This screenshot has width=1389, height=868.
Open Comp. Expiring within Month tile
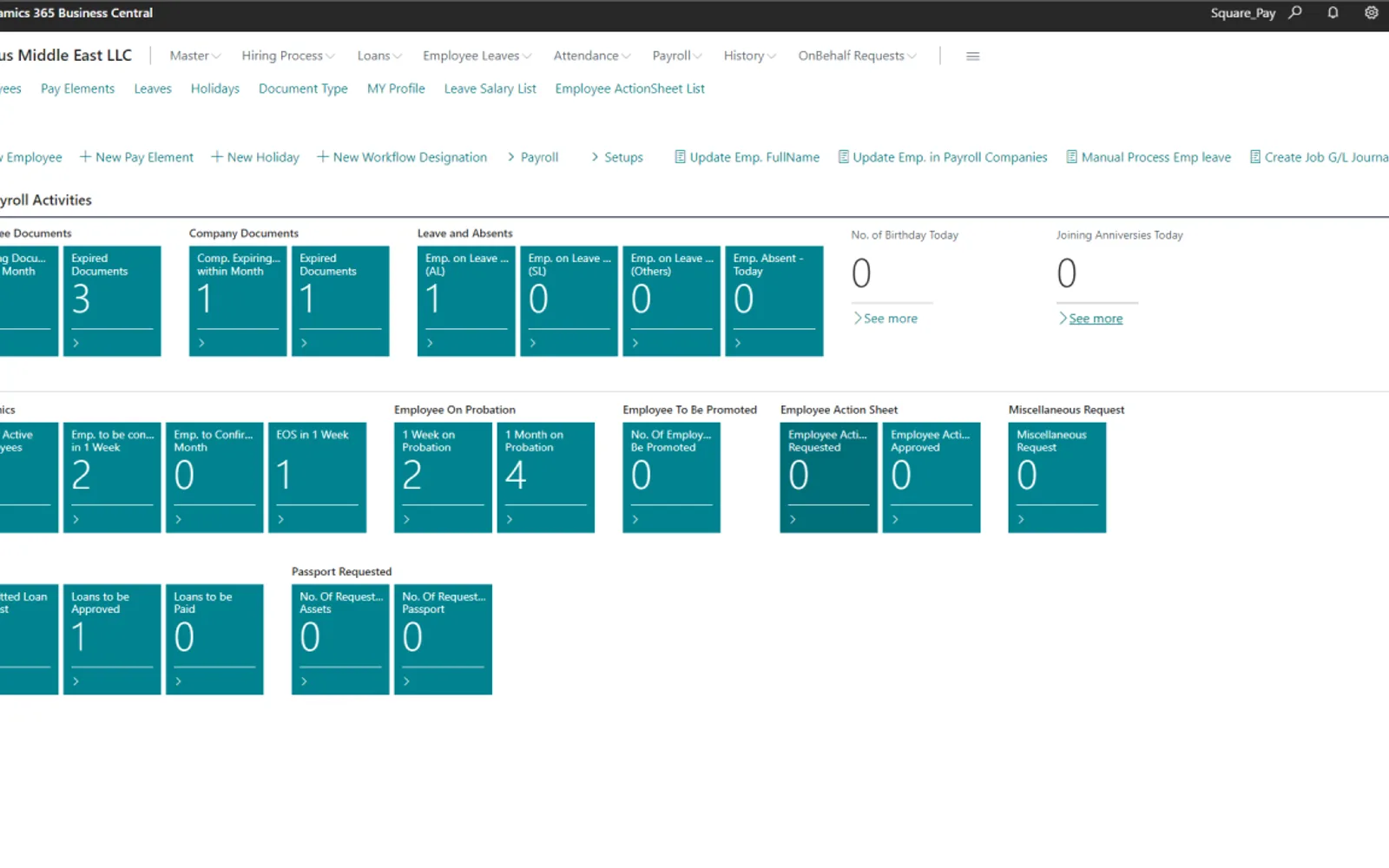pyautogui.click(x=238, y=301)
